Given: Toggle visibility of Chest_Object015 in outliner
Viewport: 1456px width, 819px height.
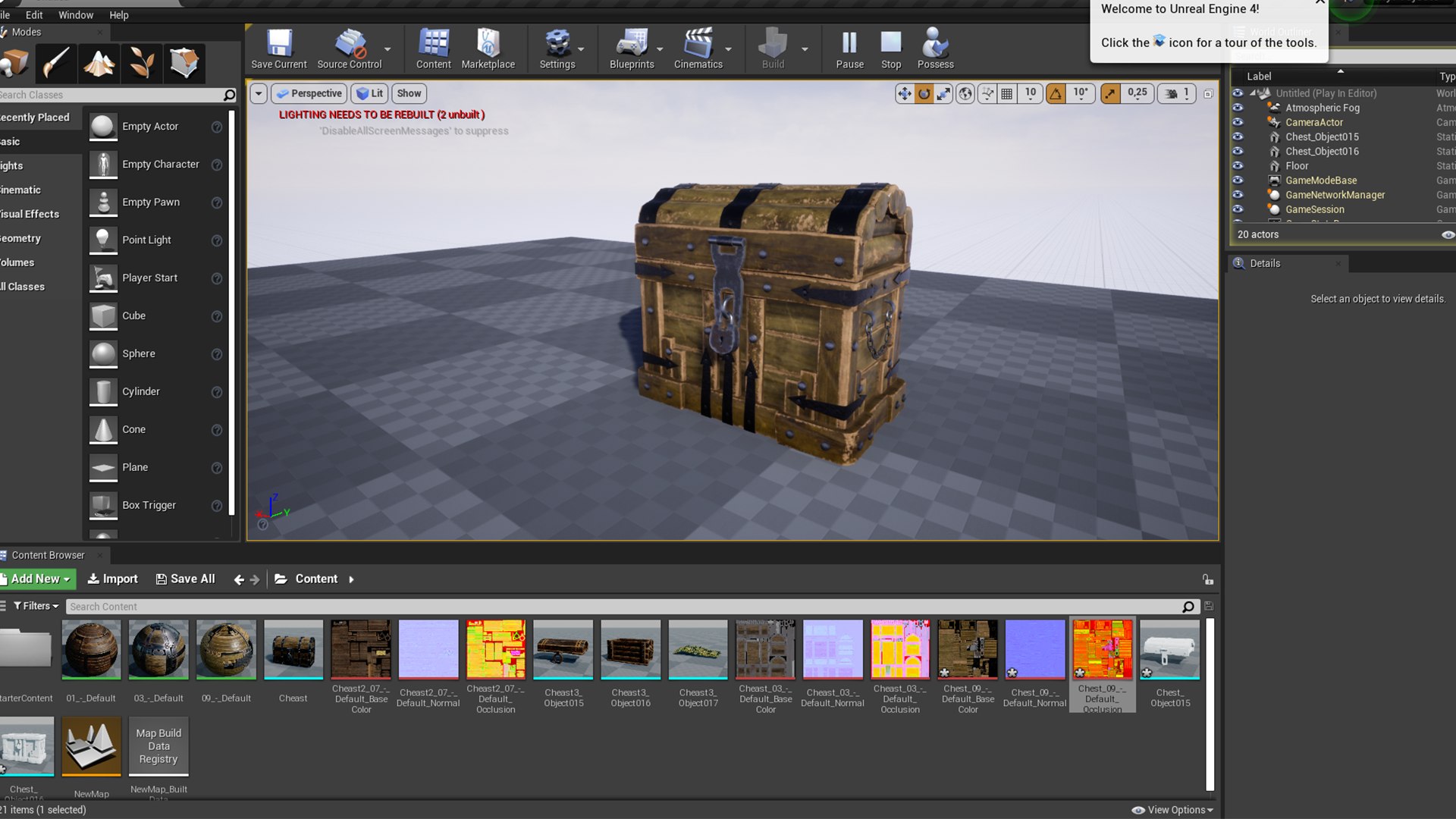Looking at the screenshot, I should click(x=1238, y=136).
